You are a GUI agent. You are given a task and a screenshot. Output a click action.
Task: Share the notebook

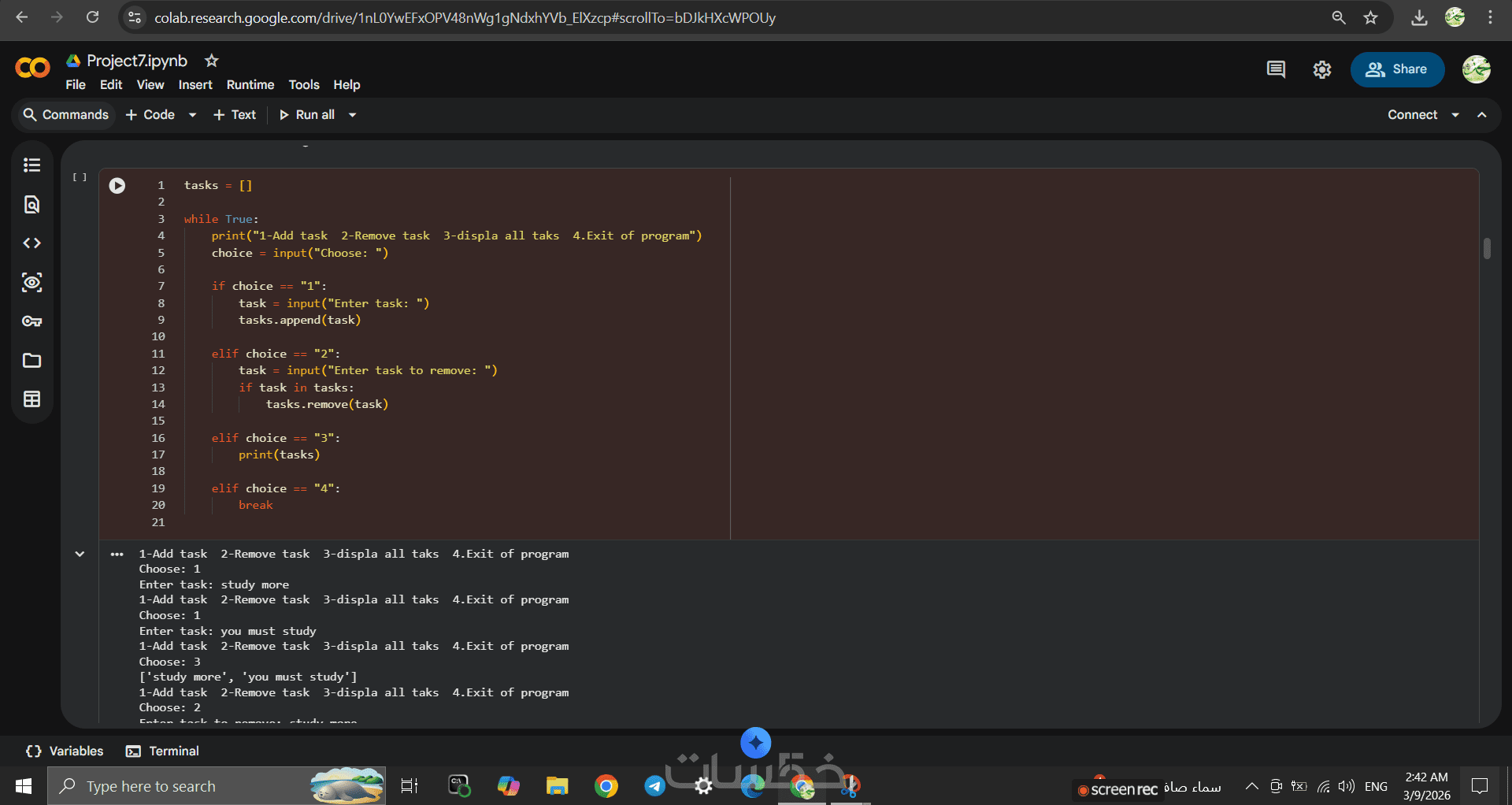1398,69
